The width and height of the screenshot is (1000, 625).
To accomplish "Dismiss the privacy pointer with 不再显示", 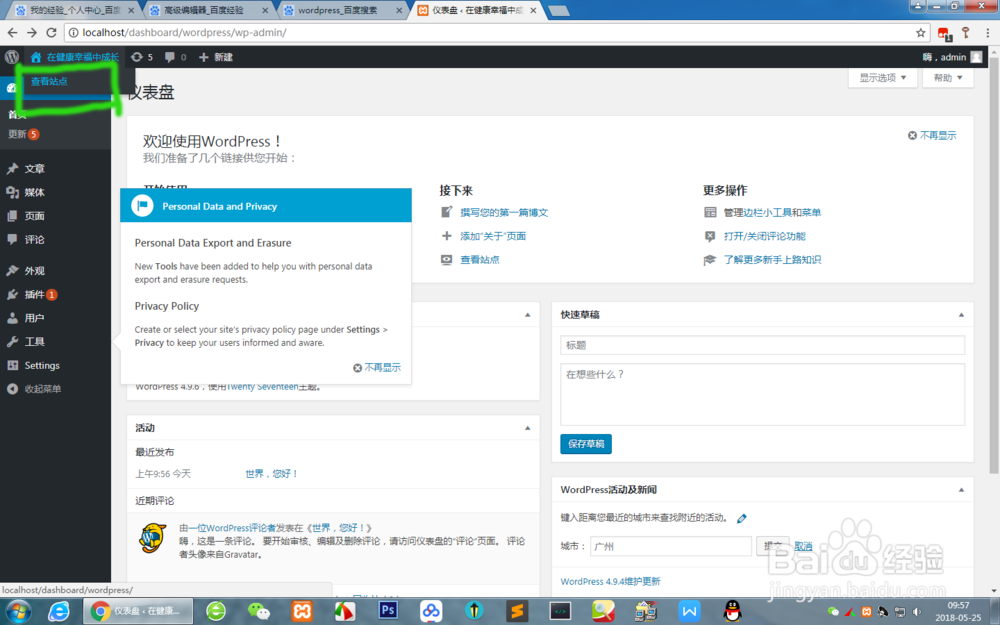I will [x=377, y=367].
